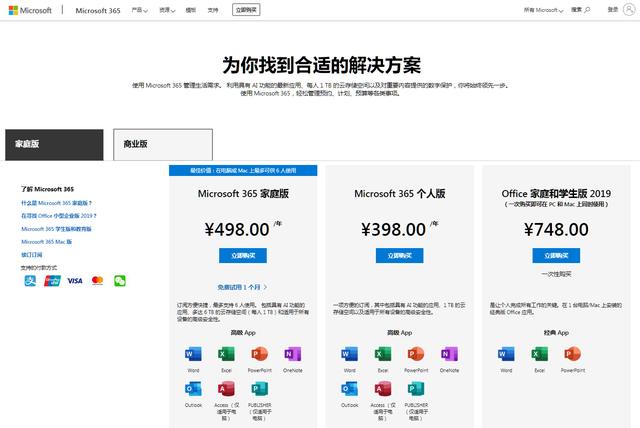Click the VISA payment icon
This screenshot has height=428, width=640.
click(75, 281)
